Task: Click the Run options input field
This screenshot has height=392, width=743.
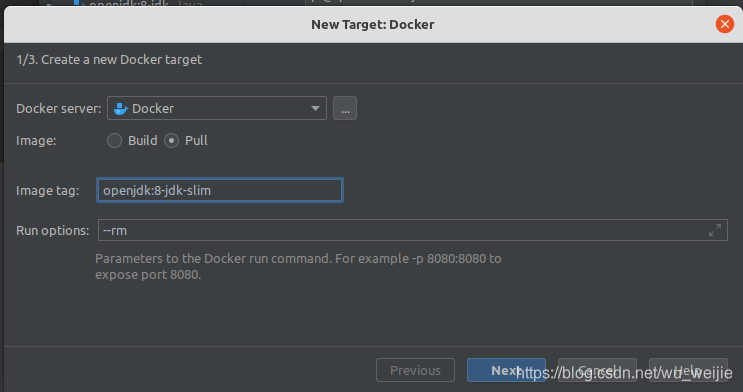Action: [x=413, y=230]
